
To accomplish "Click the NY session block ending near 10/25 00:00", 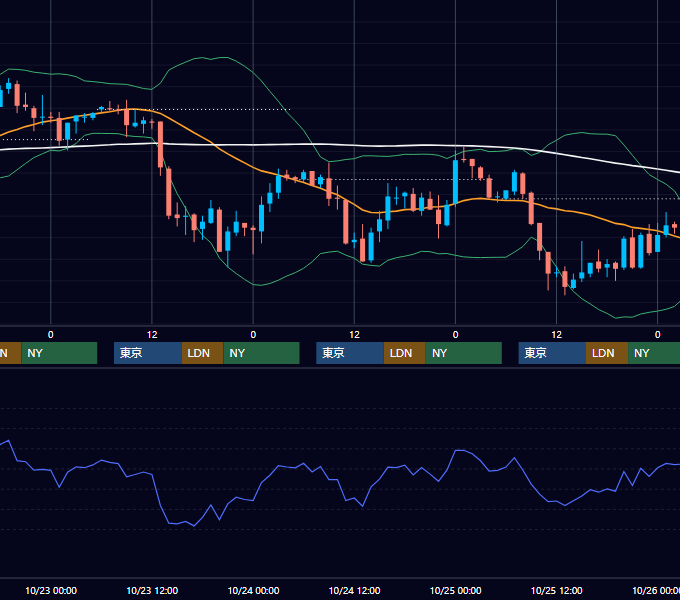I will pos(464,353).
